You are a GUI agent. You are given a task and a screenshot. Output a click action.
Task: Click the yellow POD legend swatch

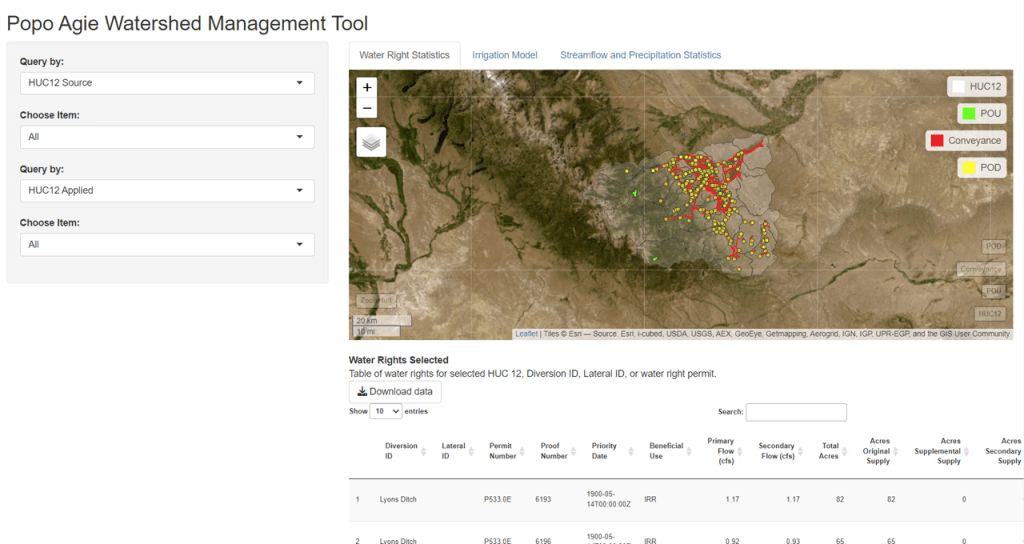(x=969, y=168)
